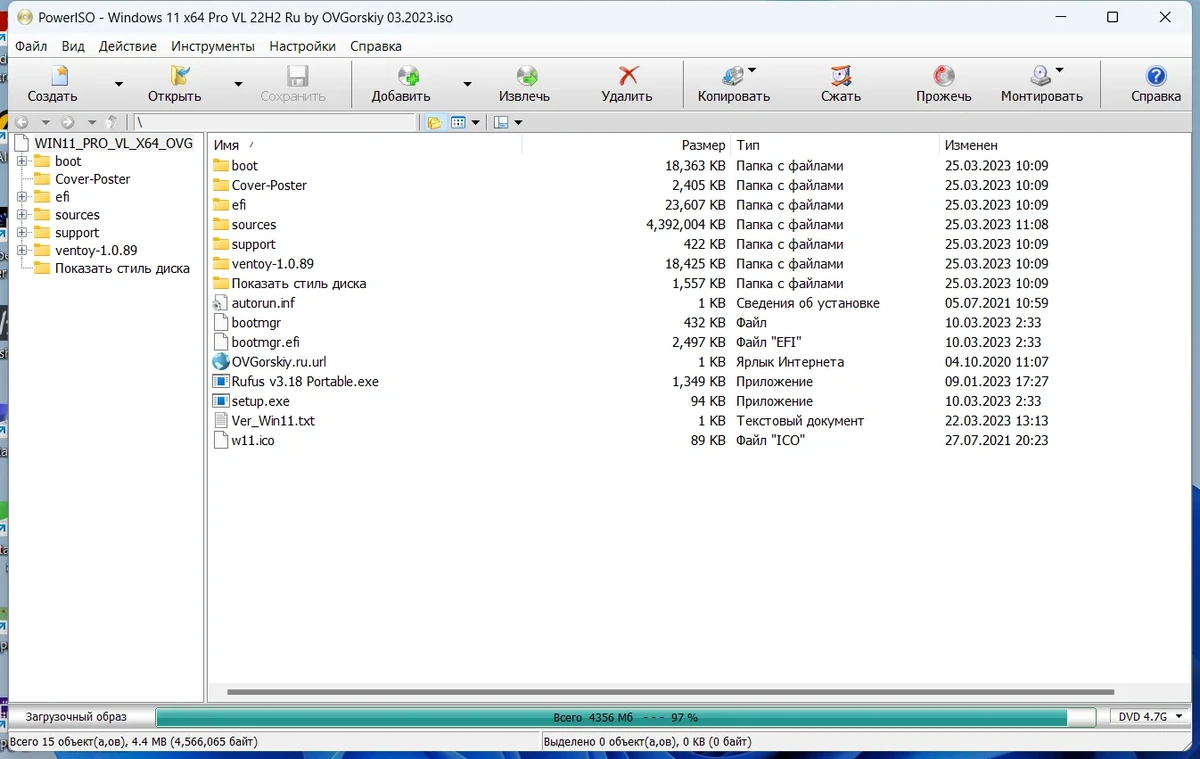Open the Вид menu

(x=73, y=46)
